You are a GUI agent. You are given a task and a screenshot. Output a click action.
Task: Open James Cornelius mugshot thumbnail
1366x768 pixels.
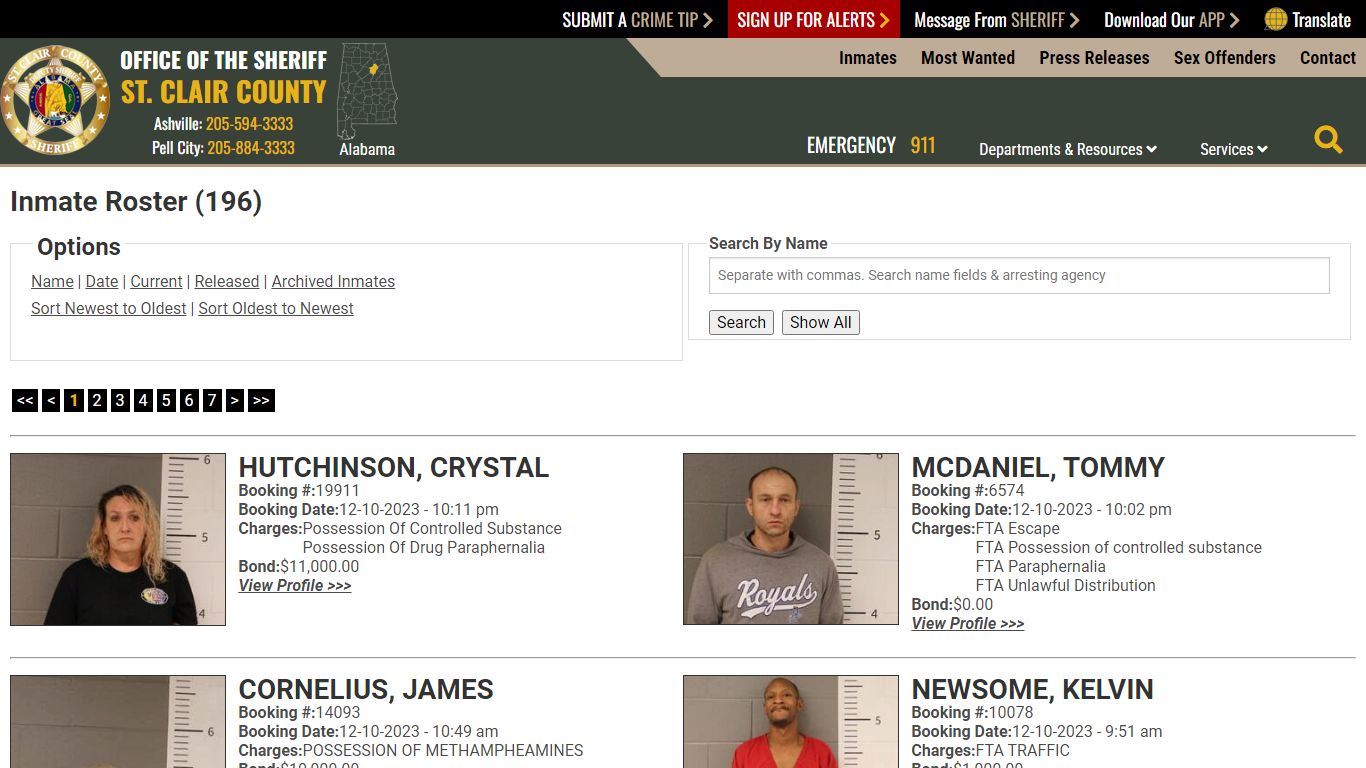point(118,721)
